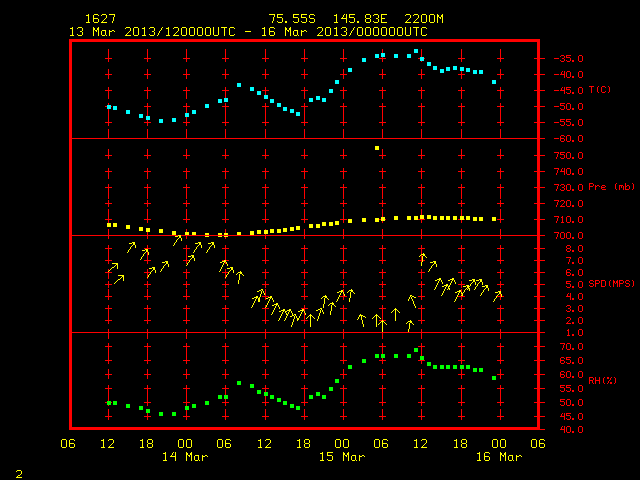The width and height of the screenshot is (640, 480).
Task: Click the Pre (mb) axis label
Action: 611,187
